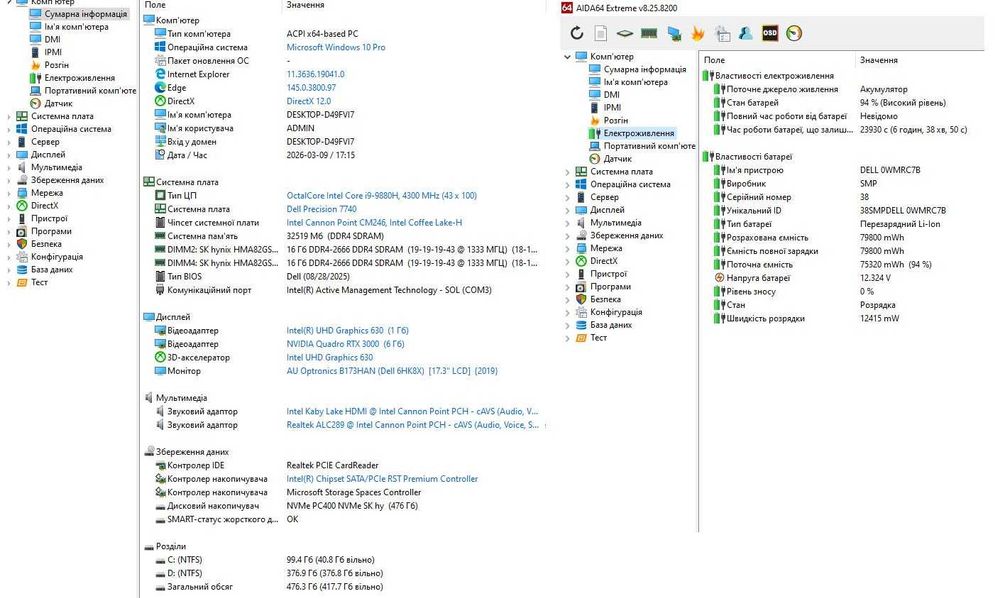Click the Internet Explorer icon in the summary list
The image size is (1000, 598).
click(160, 74)
